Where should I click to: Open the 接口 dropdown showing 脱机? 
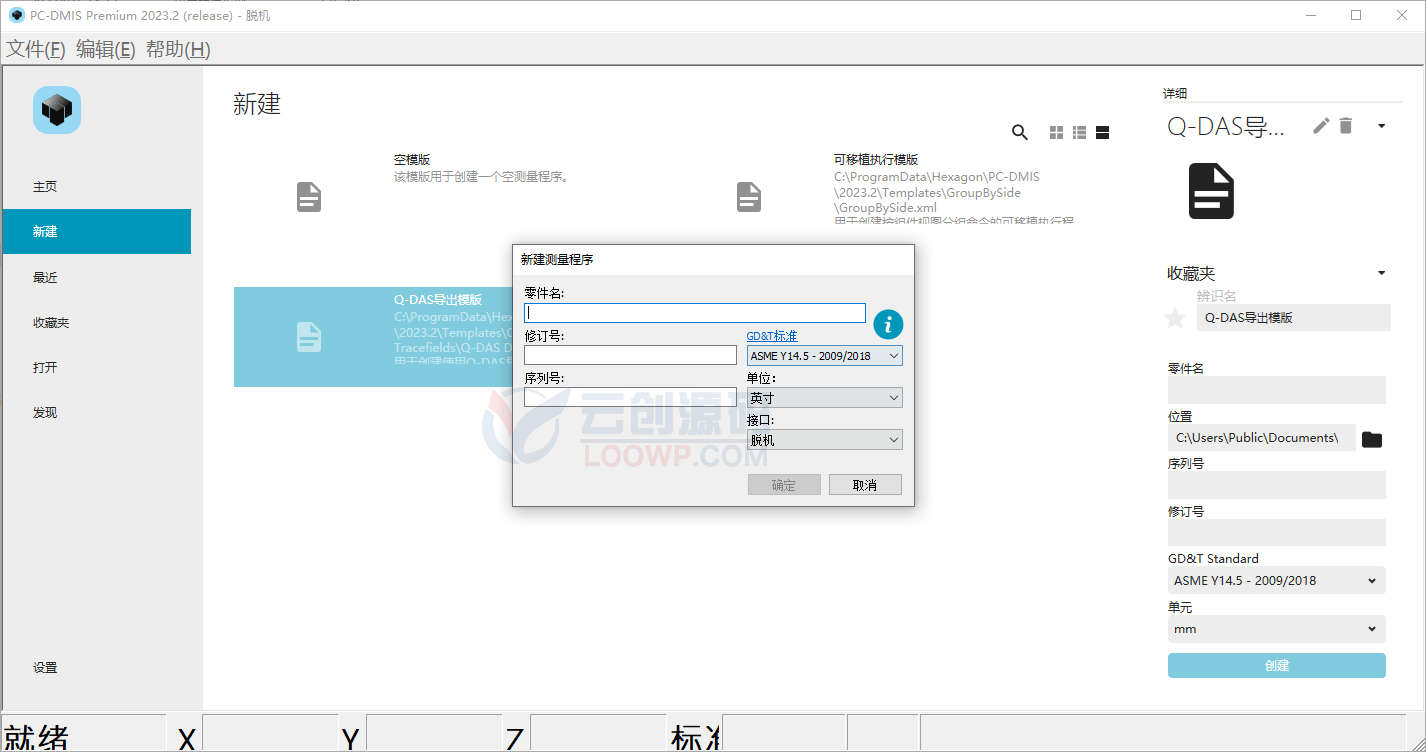click(x=824, y=440)
